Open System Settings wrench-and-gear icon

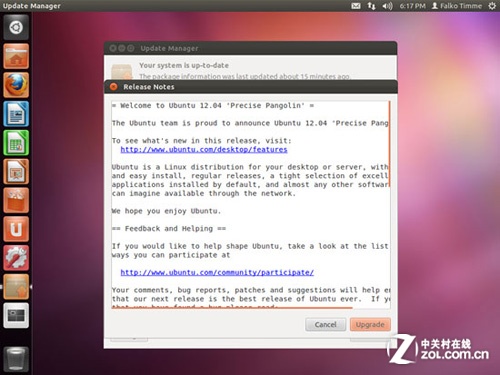coord(16,258)
